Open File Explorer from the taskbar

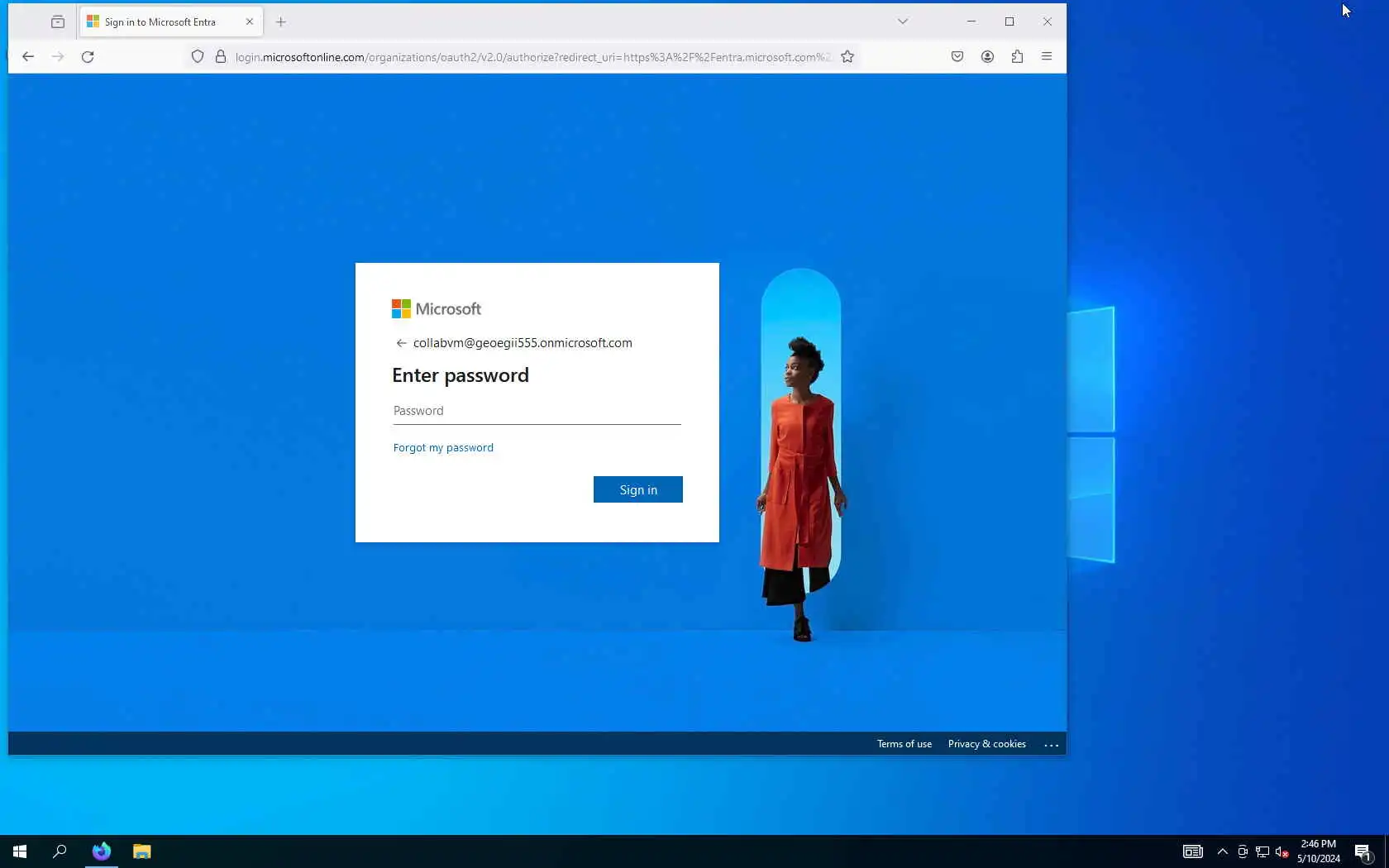click(142, 851)
